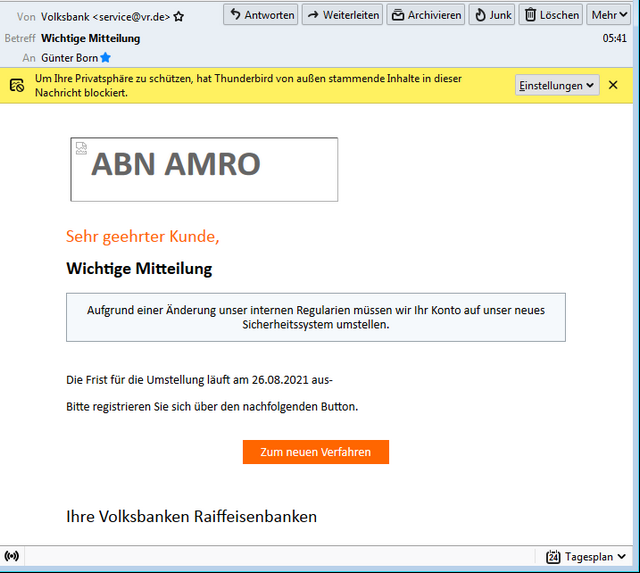Click the time stamp 05:41

pyautogui.click(x=614, y=38)
